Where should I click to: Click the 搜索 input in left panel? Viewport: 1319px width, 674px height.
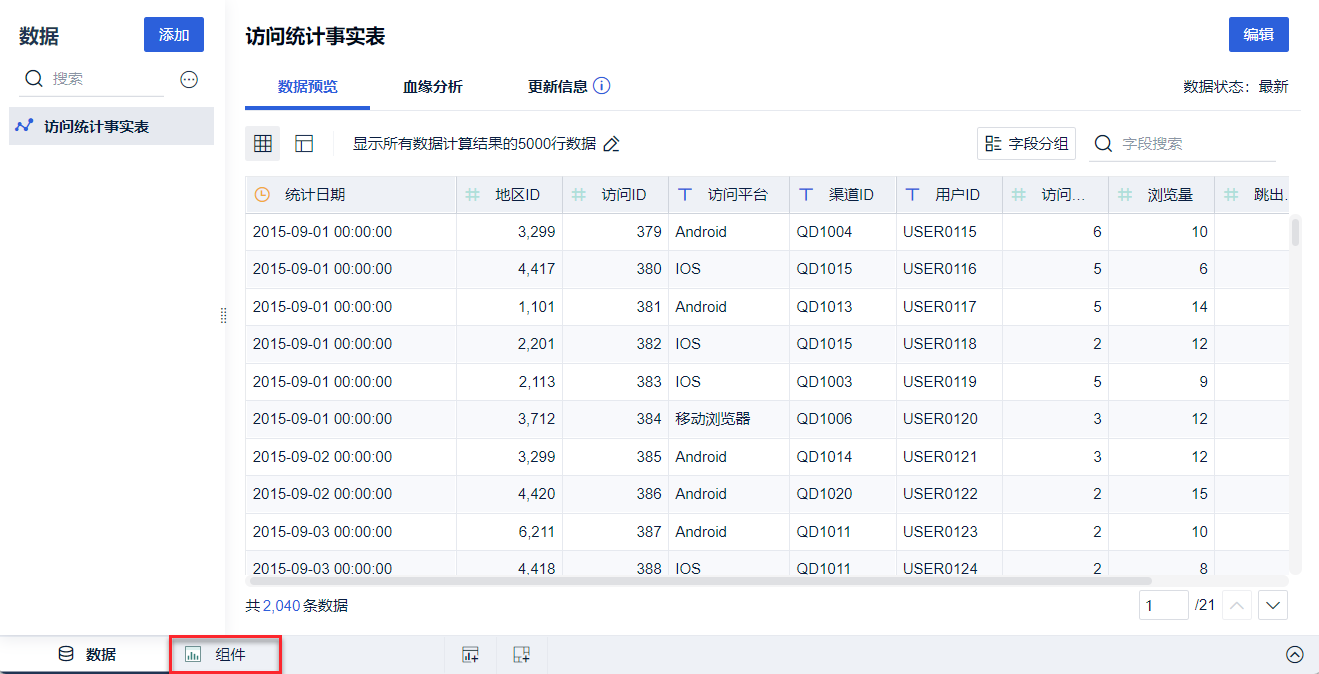click(x=105, y=79)
